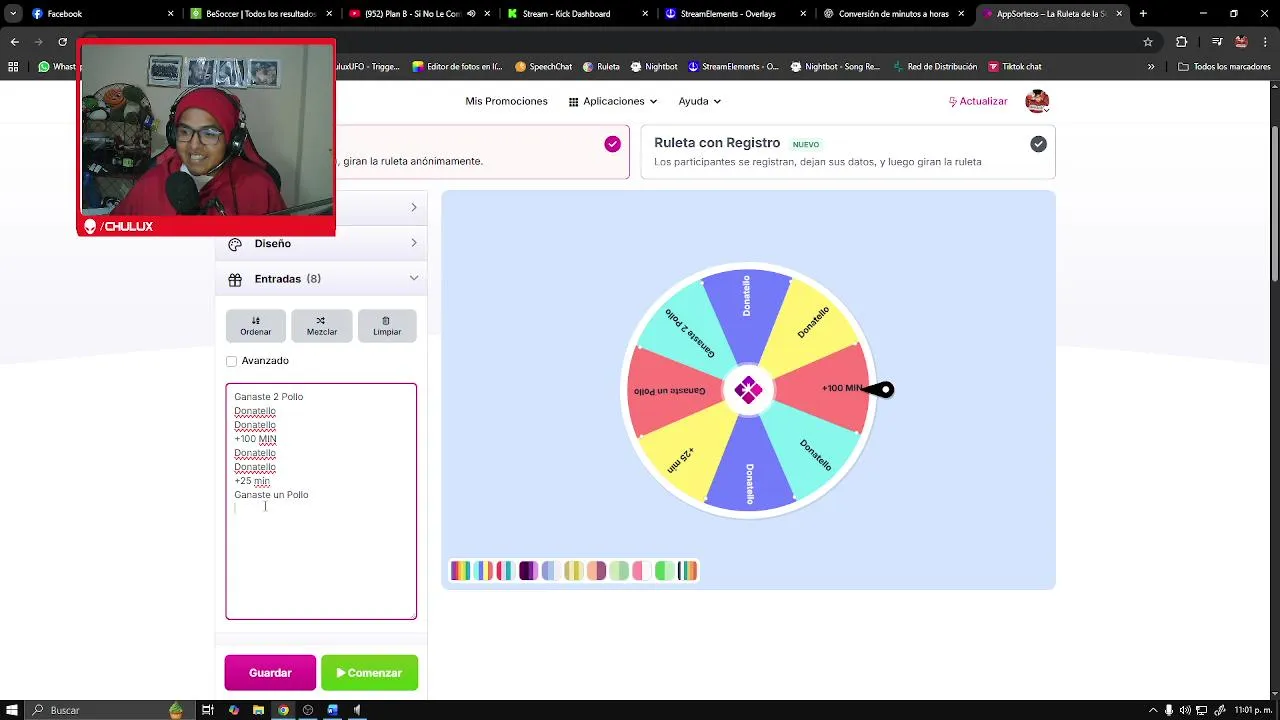This screenshot has height=720, width=1280.
Task: Select the bright green palette swatch
Action: [664, 571]
